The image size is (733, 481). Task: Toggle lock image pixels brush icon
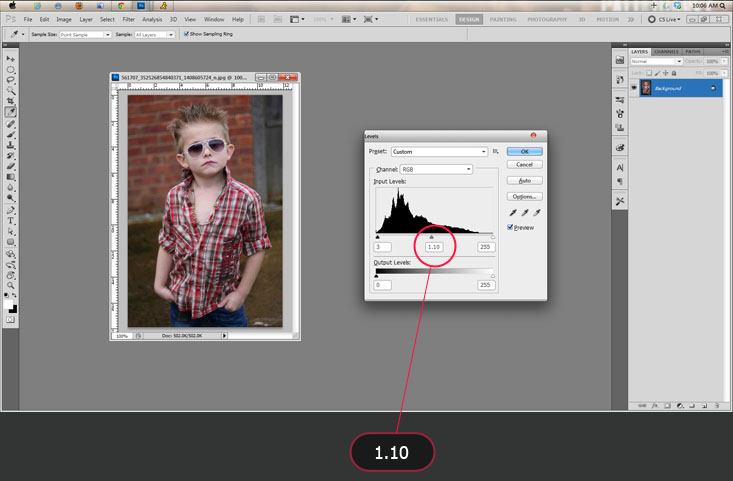(657, 73)
